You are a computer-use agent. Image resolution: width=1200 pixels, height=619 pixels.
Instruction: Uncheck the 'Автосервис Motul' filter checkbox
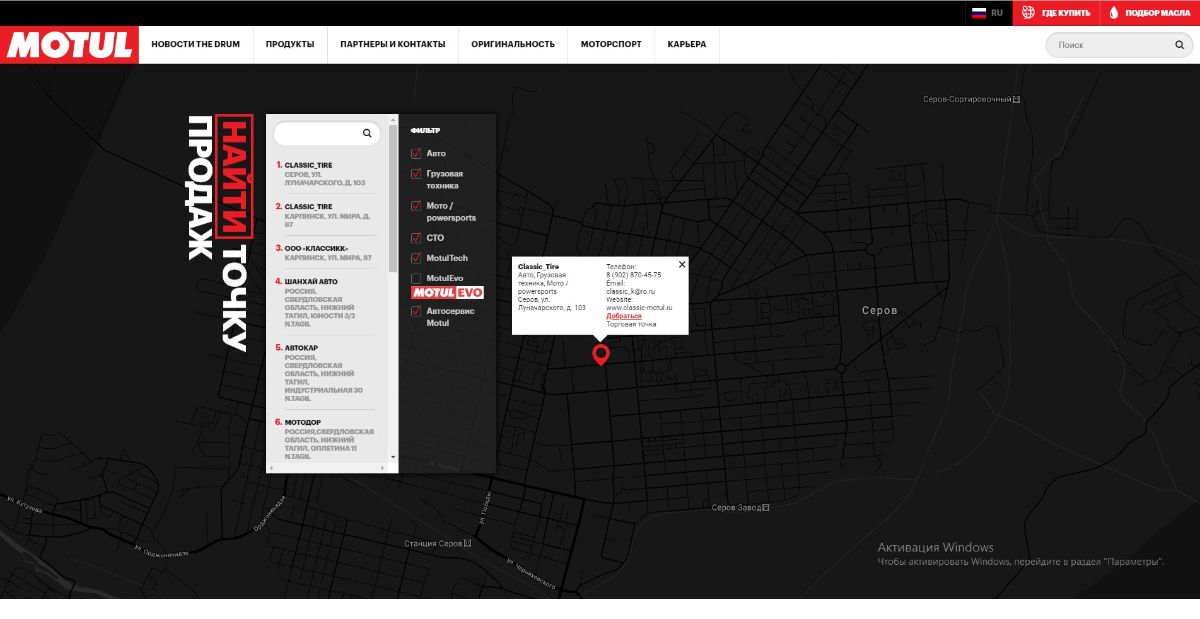(416, 311)
